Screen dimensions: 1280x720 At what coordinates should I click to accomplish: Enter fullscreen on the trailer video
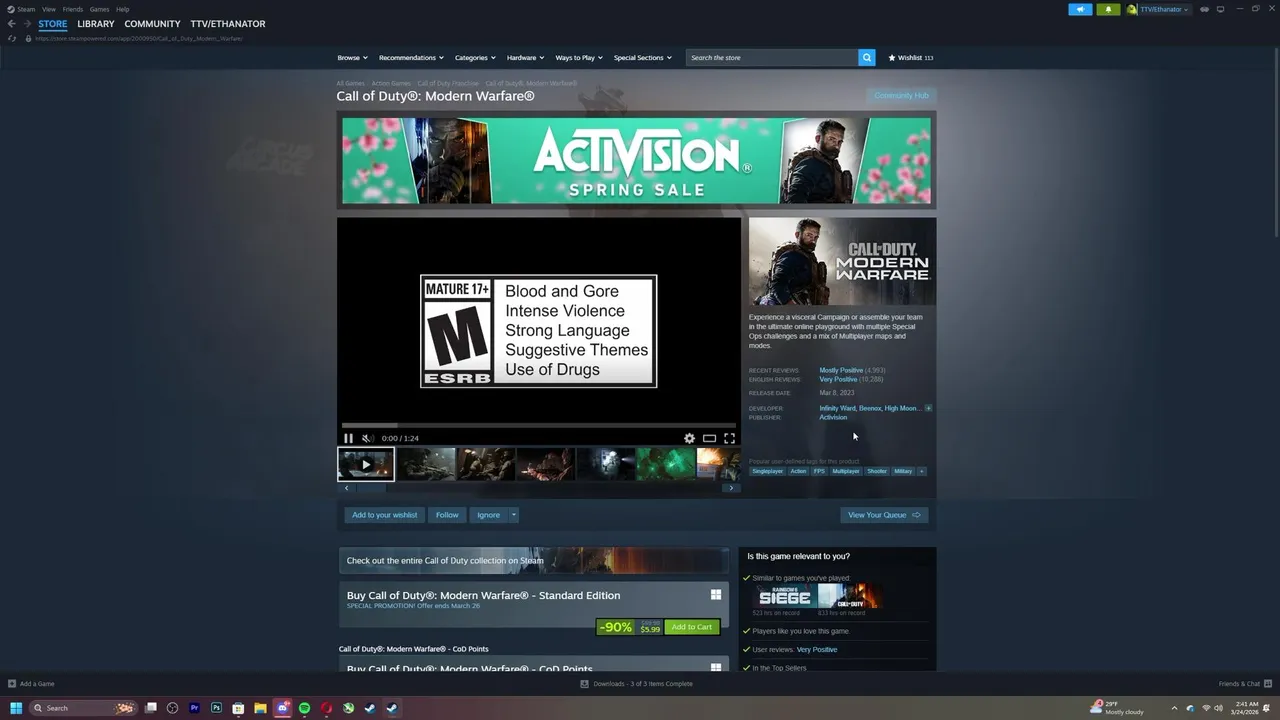click(x=729, y=438)
